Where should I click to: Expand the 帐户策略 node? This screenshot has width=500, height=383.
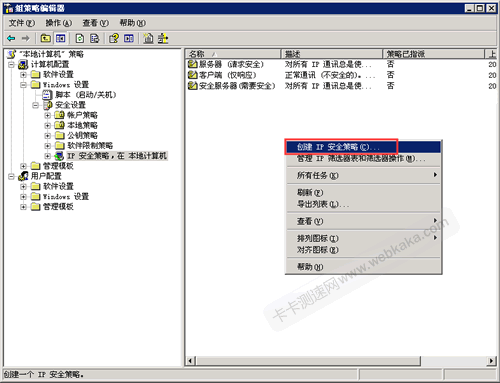48,115
